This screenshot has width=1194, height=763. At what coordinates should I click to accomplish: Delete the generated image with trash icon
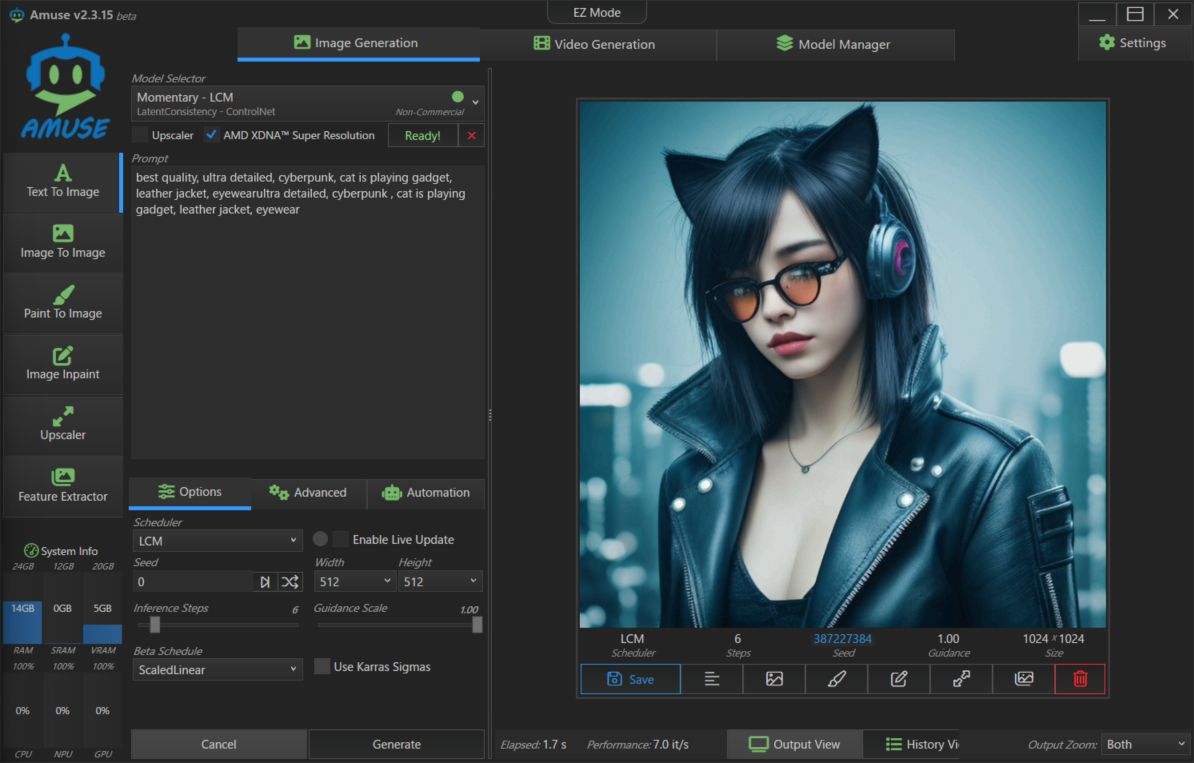pos(1080,679)
